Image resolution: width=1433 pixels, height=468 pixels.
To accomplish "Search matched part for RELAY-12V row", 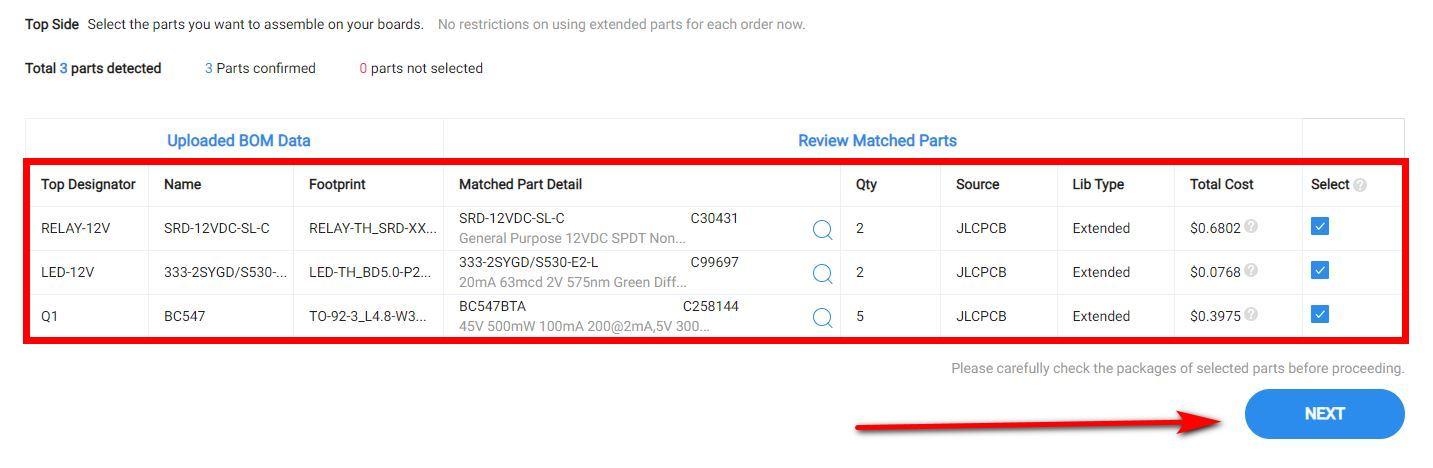I will coord(822,230).
